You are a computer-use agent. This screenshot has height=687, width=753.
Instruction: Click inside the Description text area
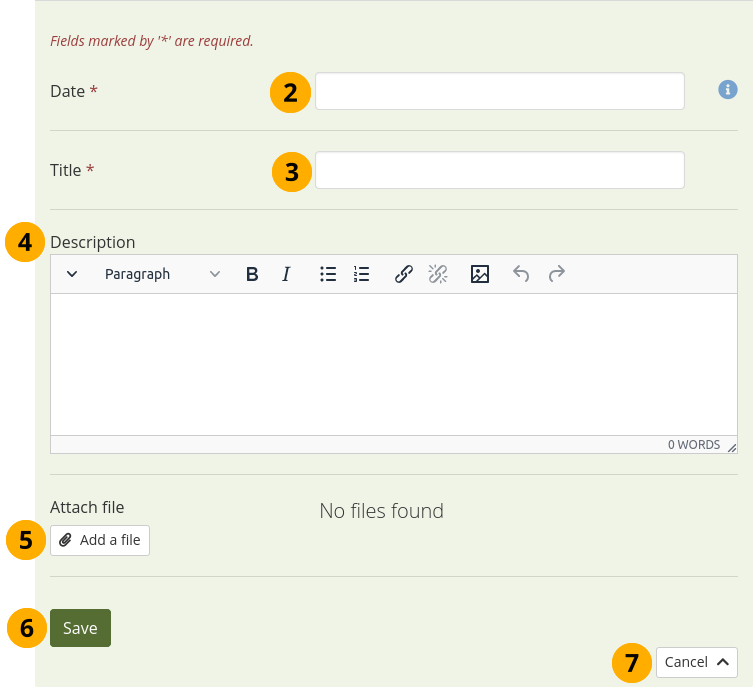tap(394, 364)
